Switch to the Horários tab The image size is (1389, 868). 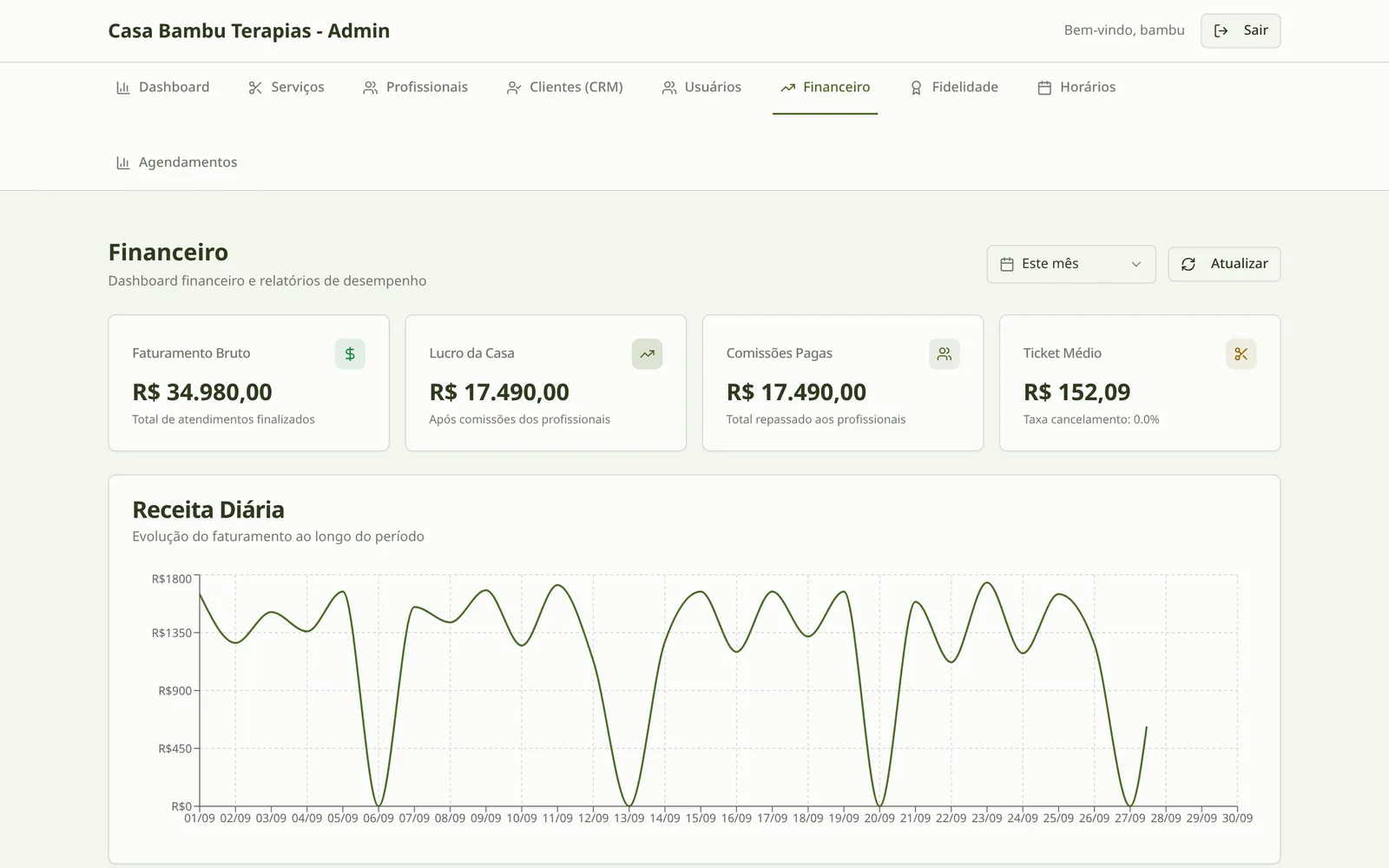(1076, 88)
